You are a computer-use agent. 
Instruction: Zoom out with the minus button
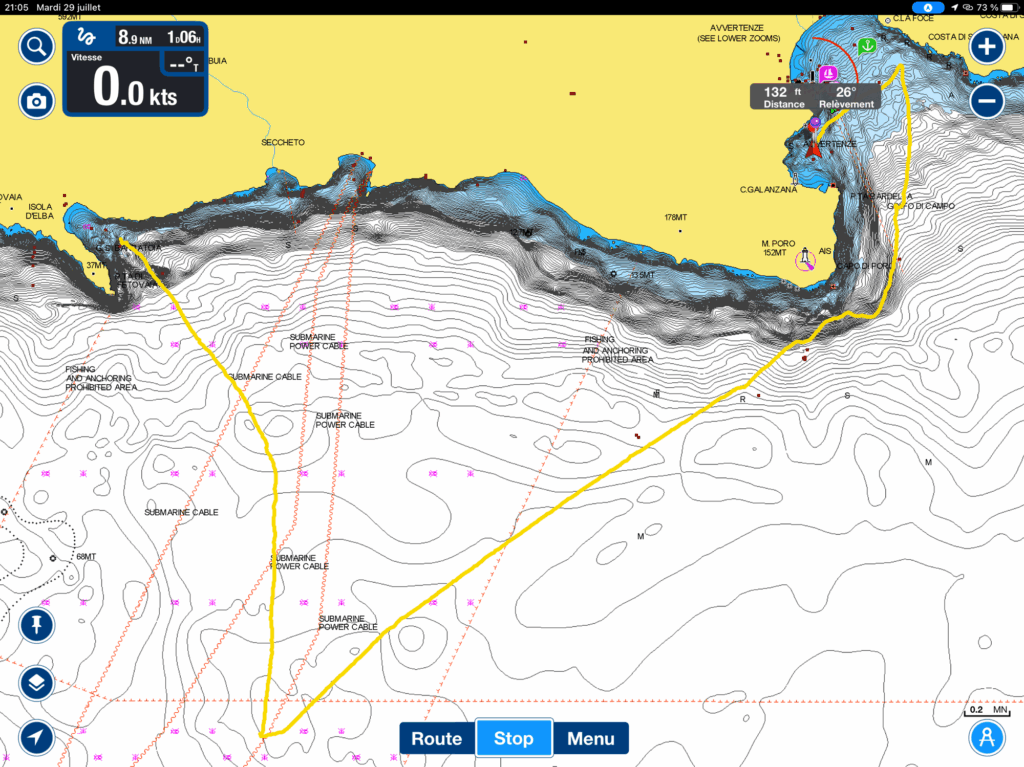click(x=986, y=100)
